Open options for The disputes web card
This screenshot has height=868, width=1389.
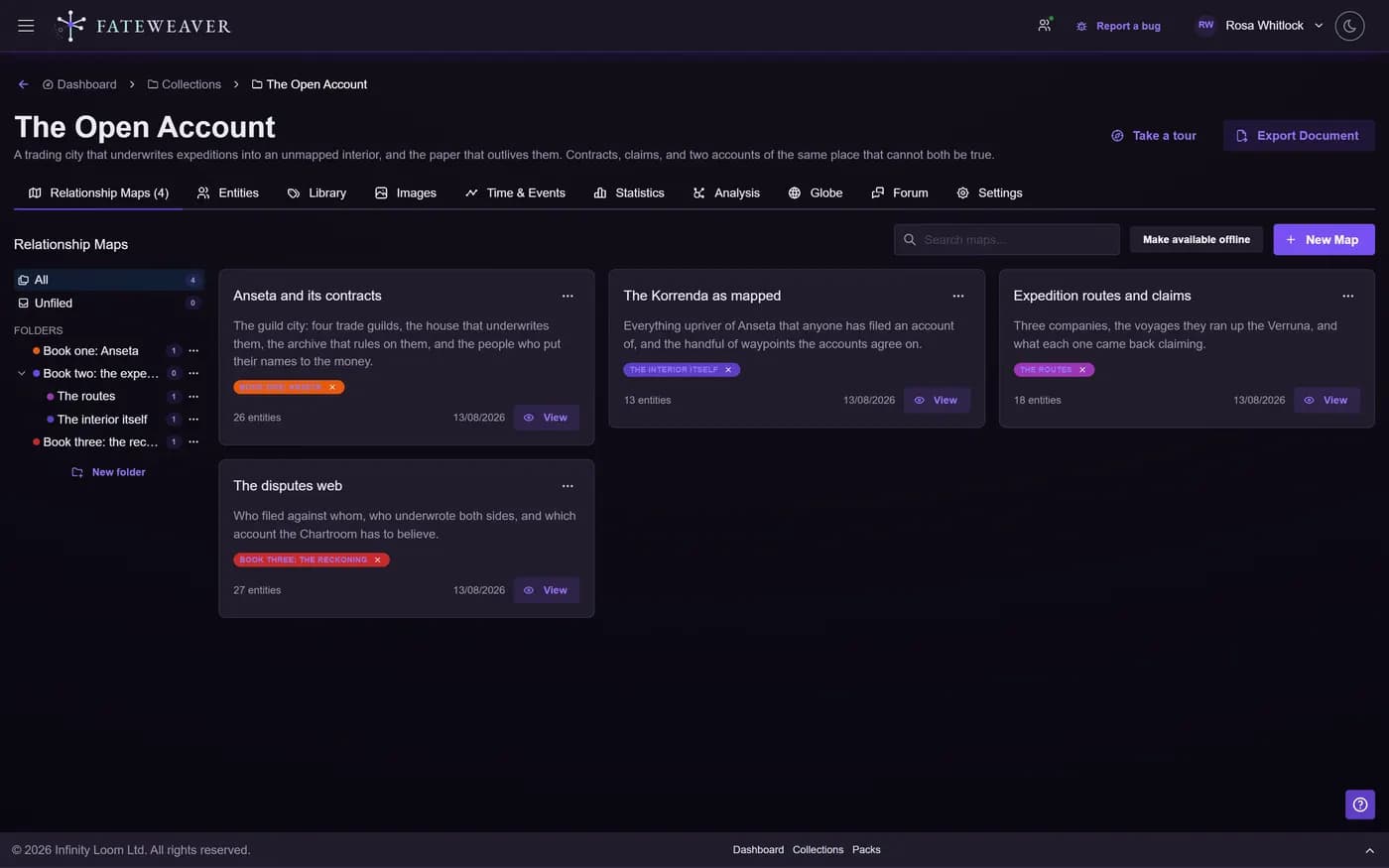coord(568,486)
